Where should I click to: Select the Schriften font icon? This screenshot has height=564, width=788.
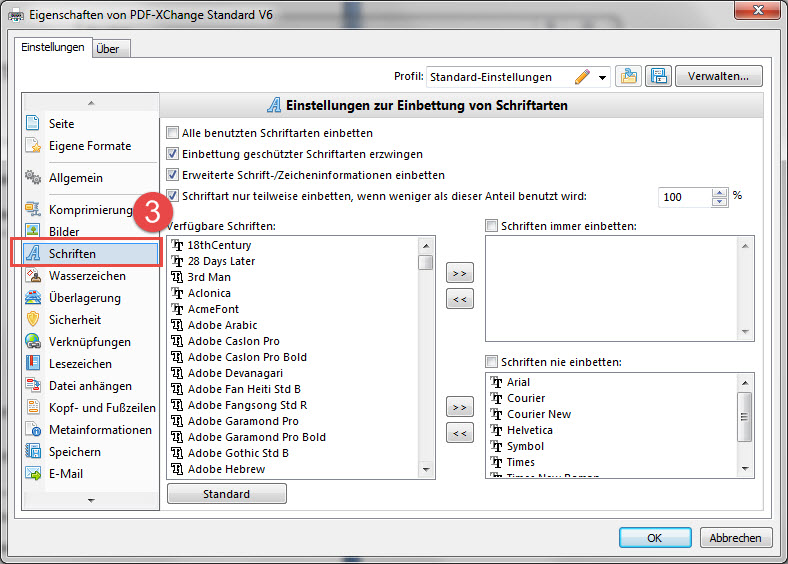33,253
